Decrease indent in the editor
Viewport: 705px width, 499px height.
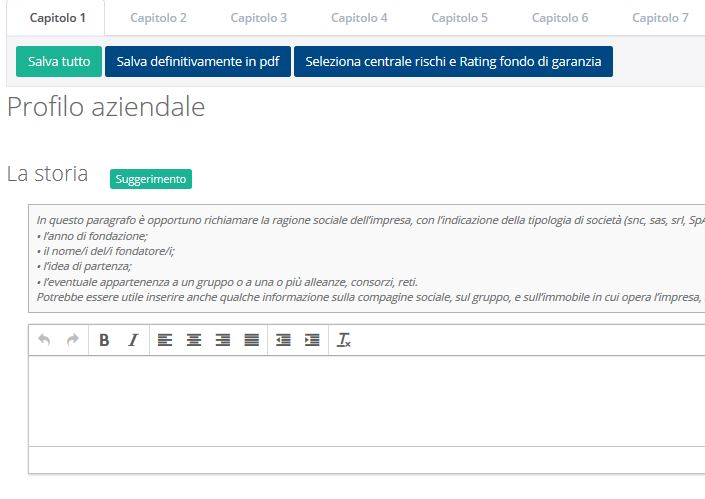[x=283, y=340]
